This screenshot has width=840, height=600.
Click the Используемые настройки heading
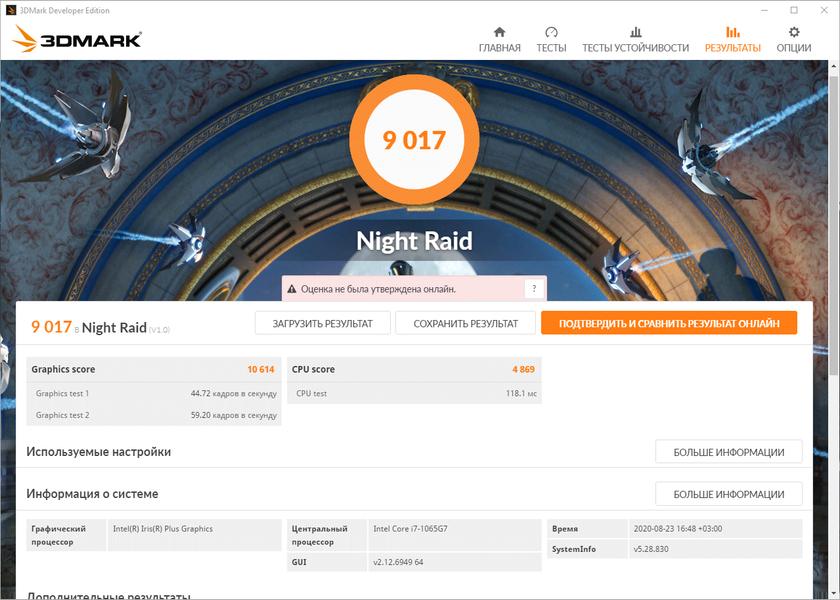99,452
